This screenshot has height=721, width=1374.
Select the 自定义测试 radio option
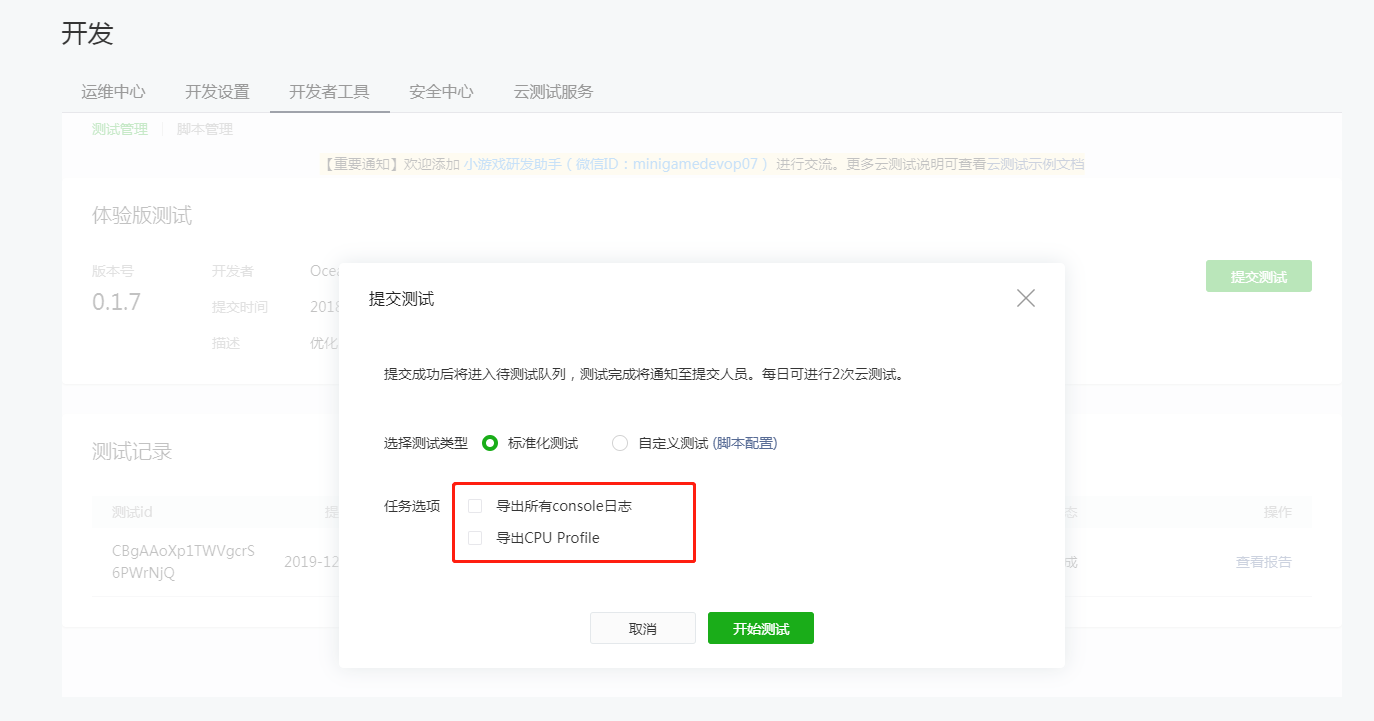(x=620, y=443)
